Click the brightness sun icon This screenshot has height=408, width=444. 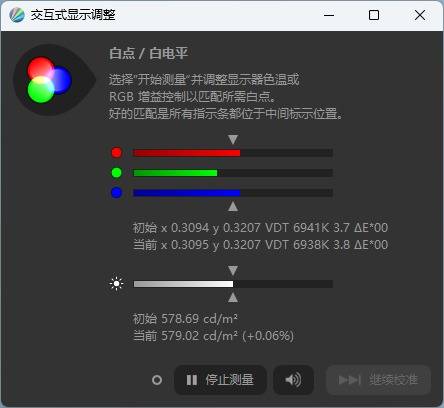click(117, 284)
